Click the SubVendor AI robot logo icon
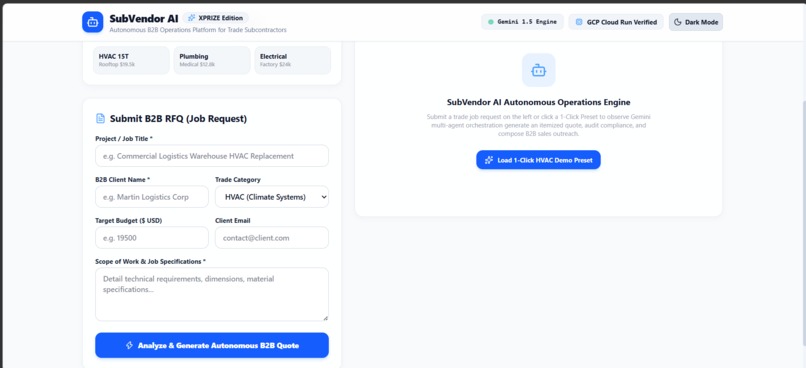Screen dimensions: 806x368 point(93,22)
